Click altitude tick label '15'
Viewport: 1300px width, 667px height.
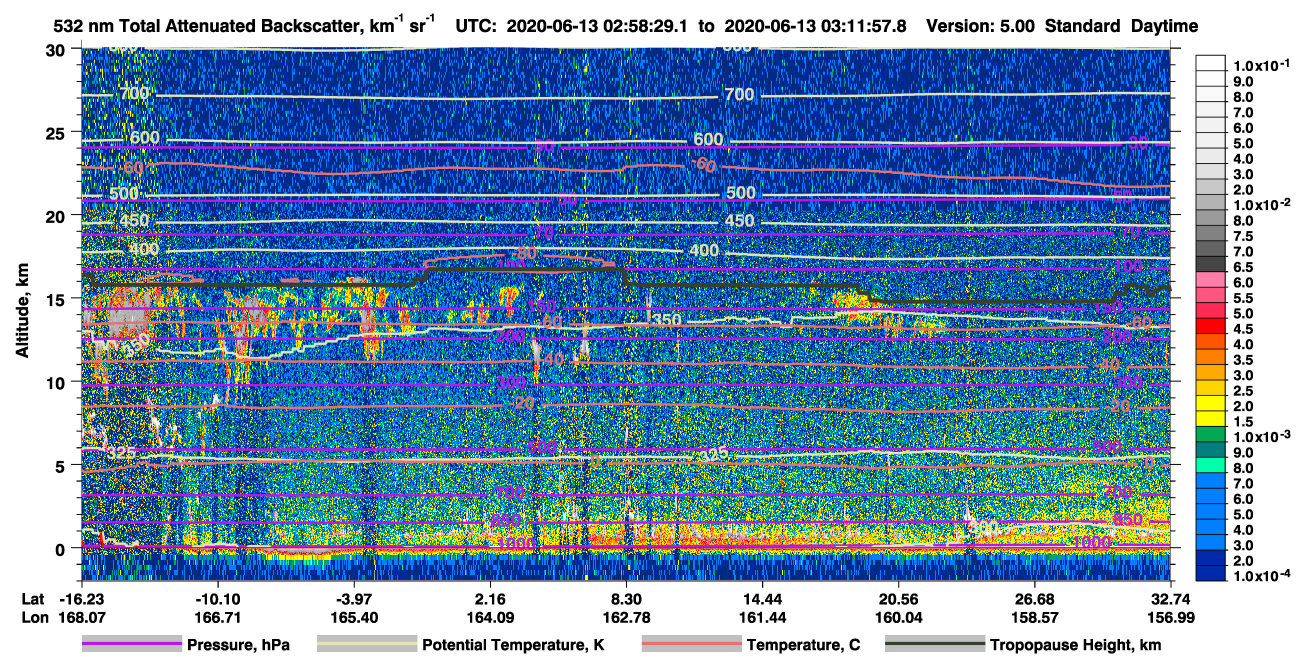coord(57,299)
